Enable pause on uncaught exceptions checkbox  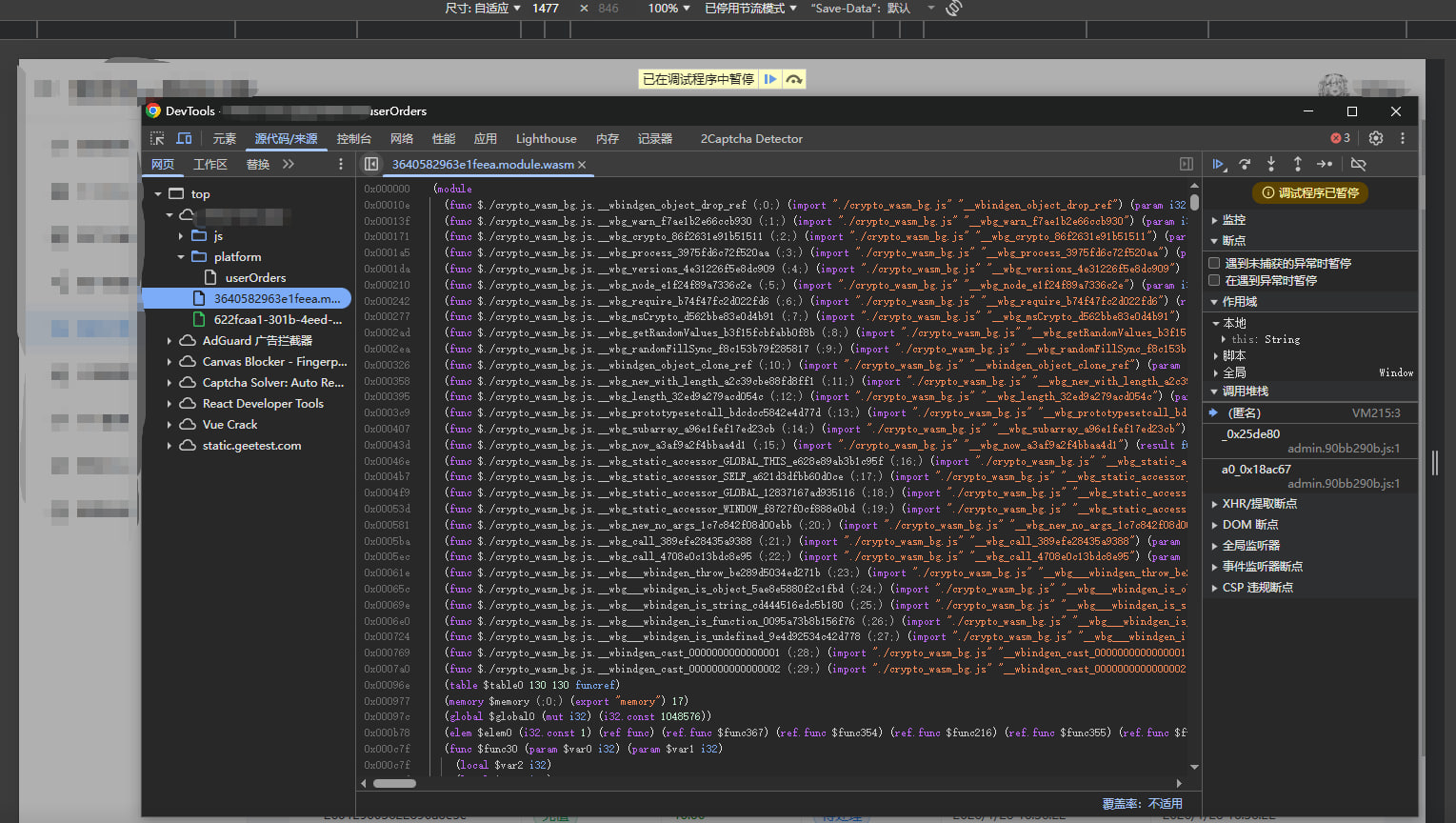1214,263
